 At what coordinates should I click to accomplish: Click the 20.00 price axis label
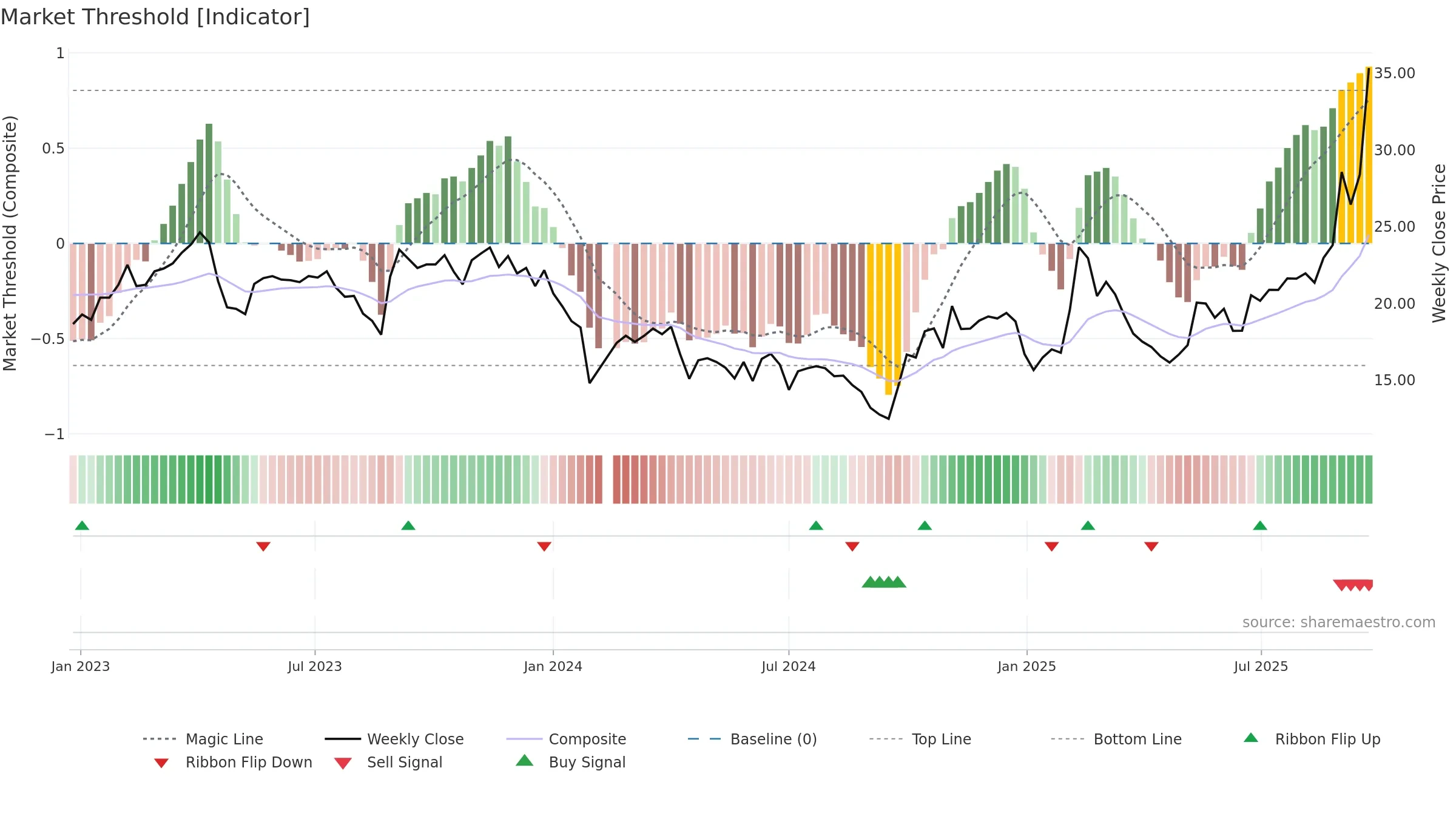pyautogui.click(x=1395, y=303)
